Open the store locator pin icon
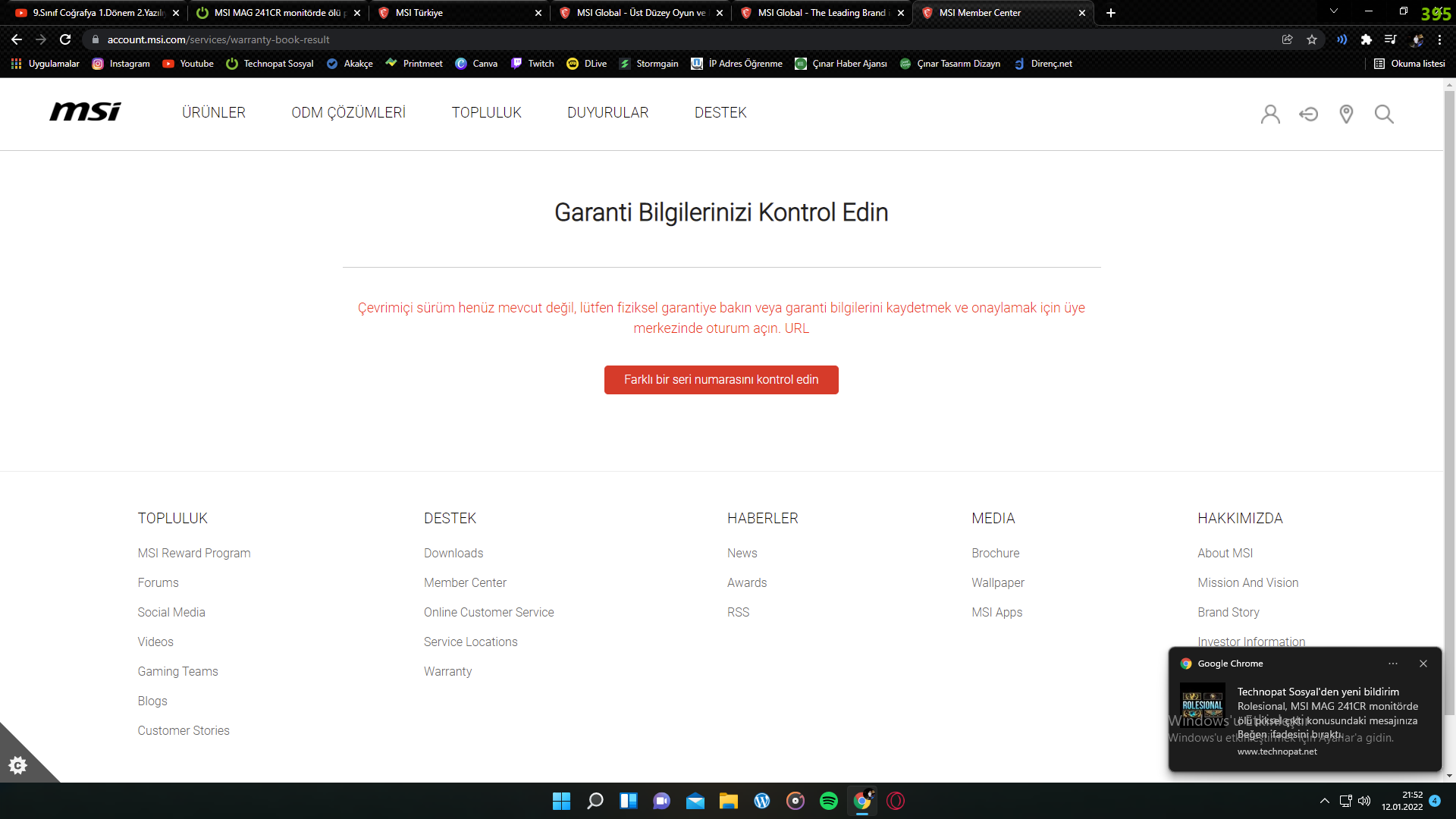Screen dimensions: 1456x819 [x=1346, y=114]
